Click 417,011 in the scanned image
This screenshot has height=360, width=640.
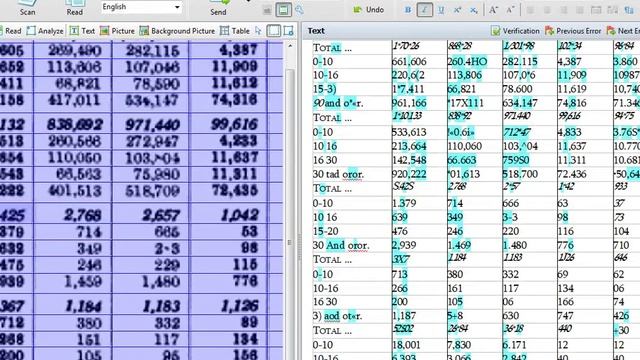74,100
